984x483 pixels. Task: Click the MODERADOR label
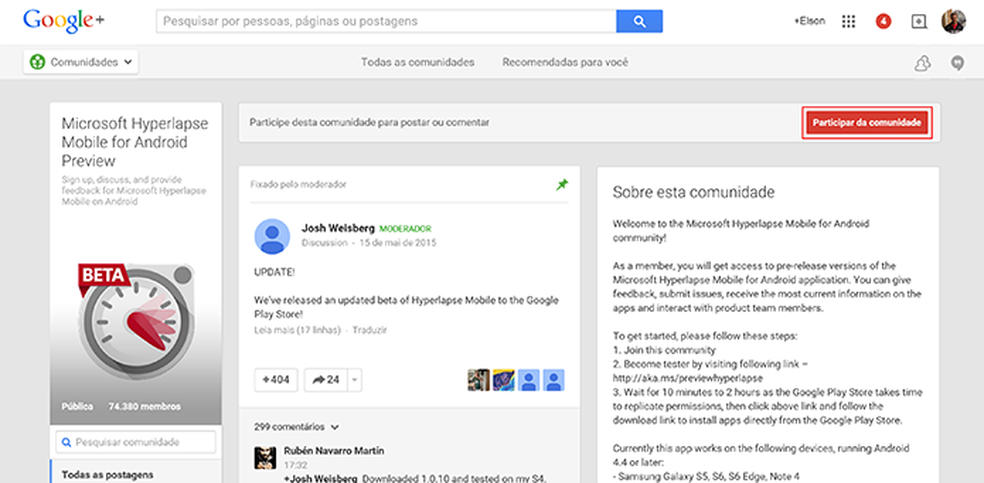405,229
